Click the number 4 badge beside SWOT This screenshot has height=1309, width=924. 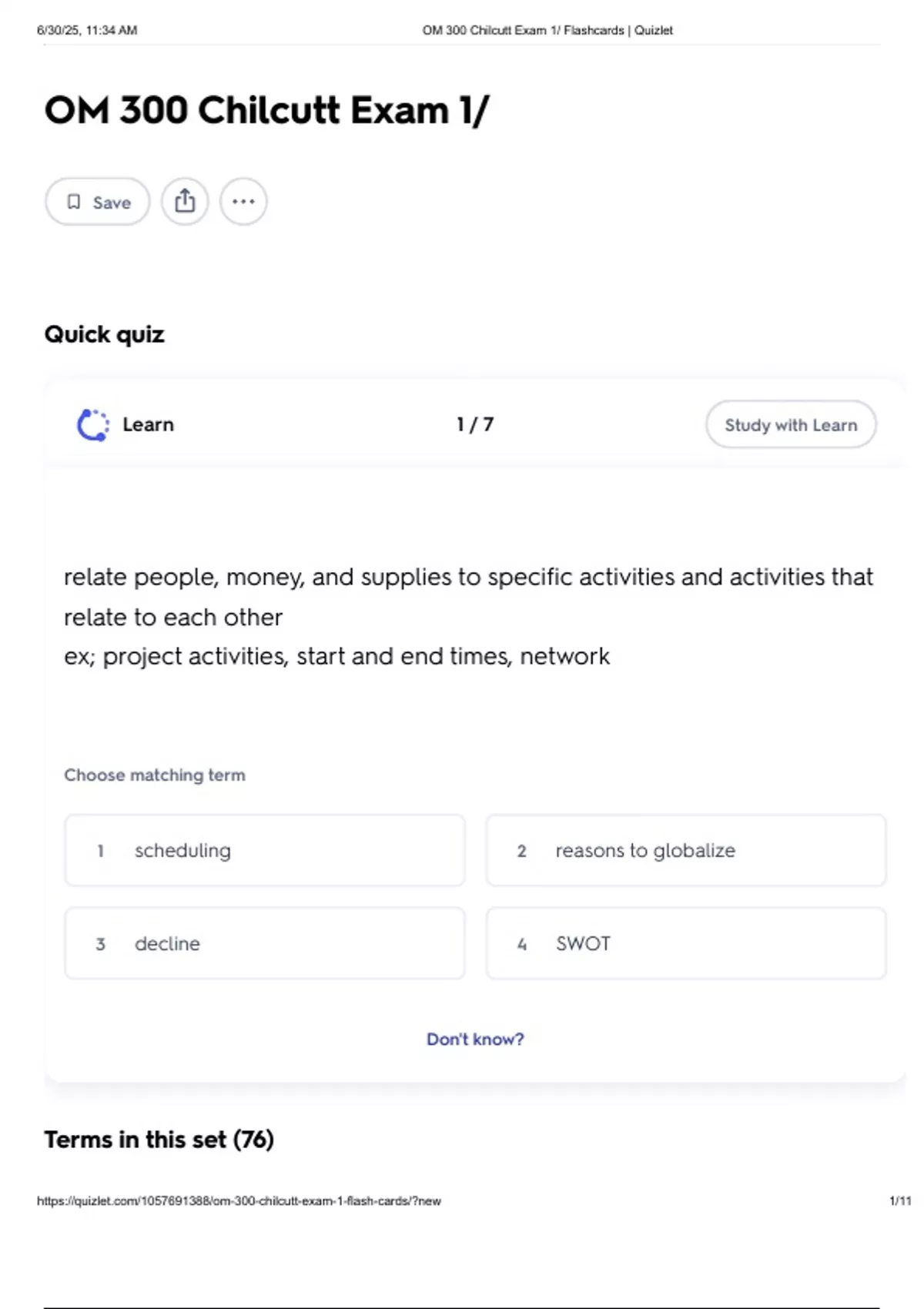tap(521, 944)
